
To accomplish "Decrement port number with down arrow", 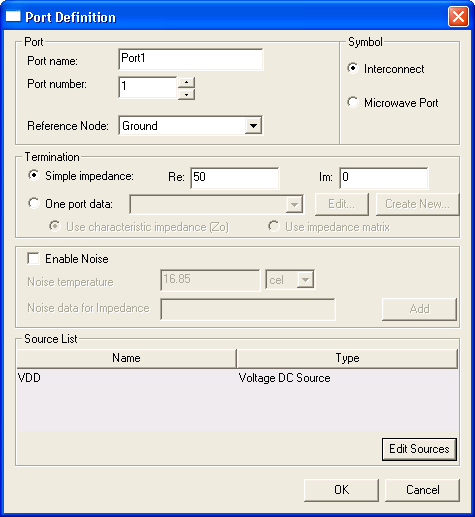I will pyautogui.click(x=187, y=94).
